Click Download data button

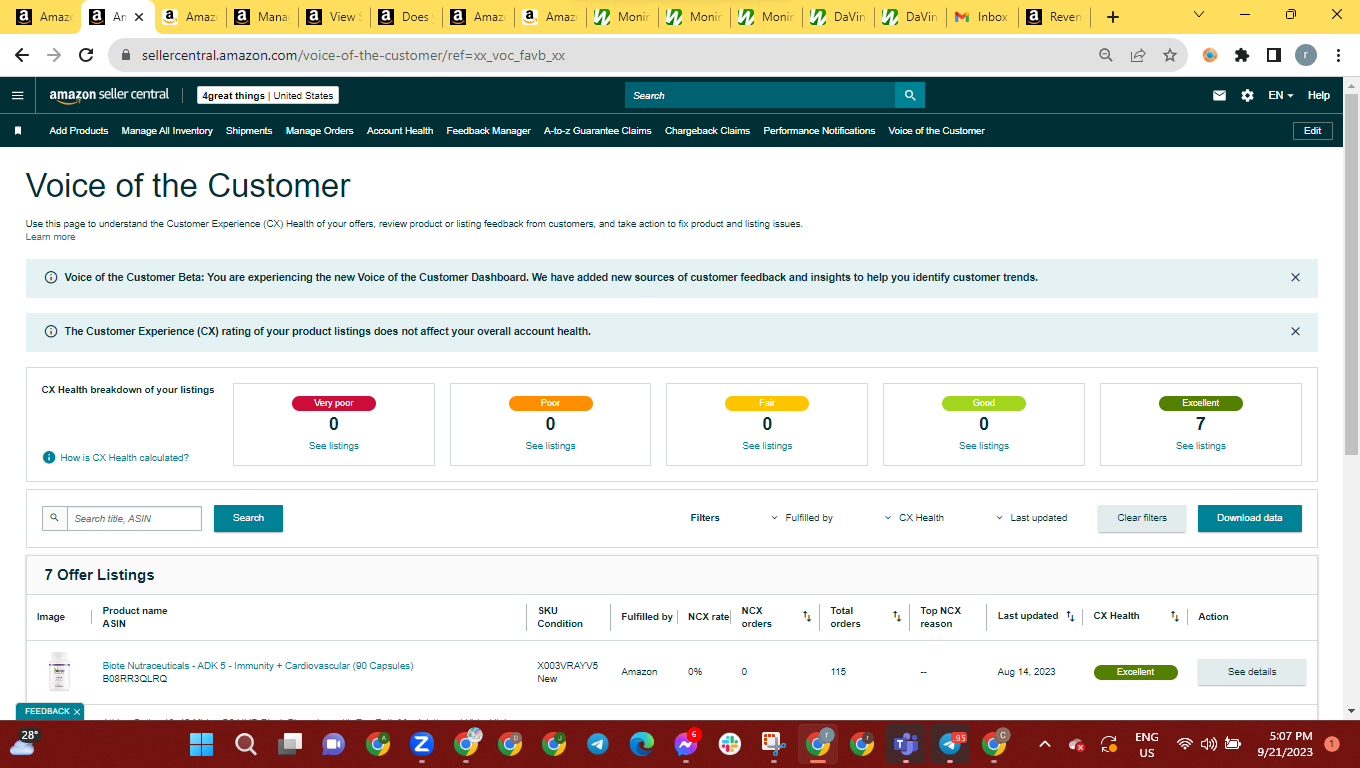click(x=1250, y=518)
